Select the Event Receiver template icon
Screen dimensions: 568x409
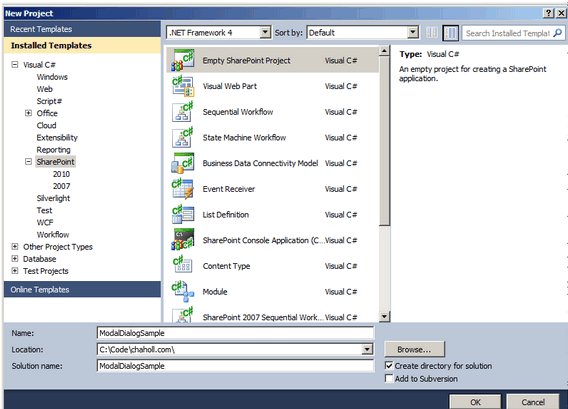(183, 189)
